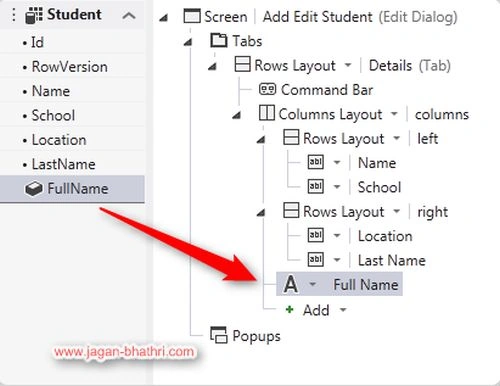Select the Command Bar tree item
Image resolution: width=500 pixels, height=386 pixels.
click(327, 90)
